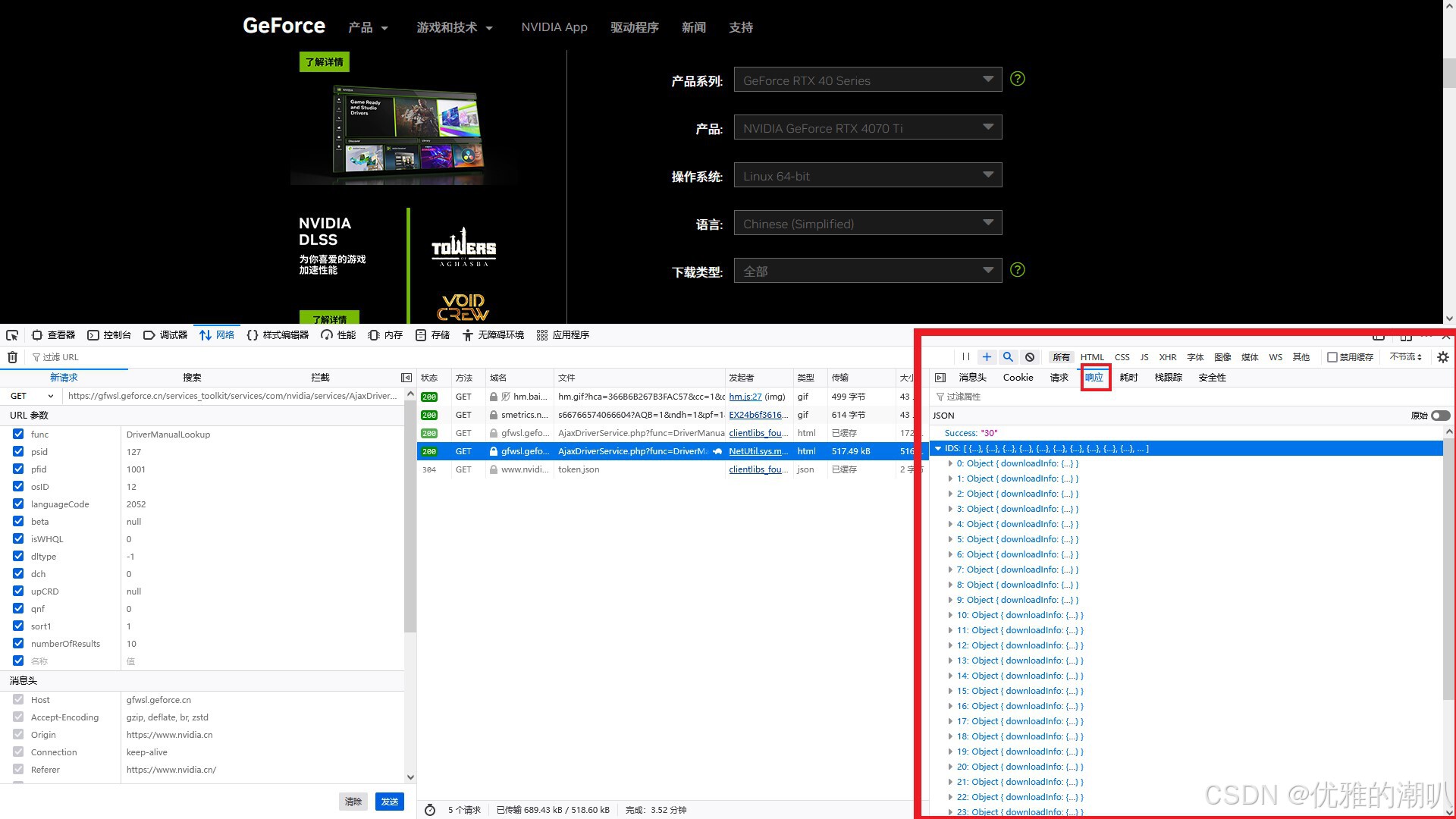
Task: Check the 禁用缓存 disable cache checkbox
Action: coord(1332,357)
